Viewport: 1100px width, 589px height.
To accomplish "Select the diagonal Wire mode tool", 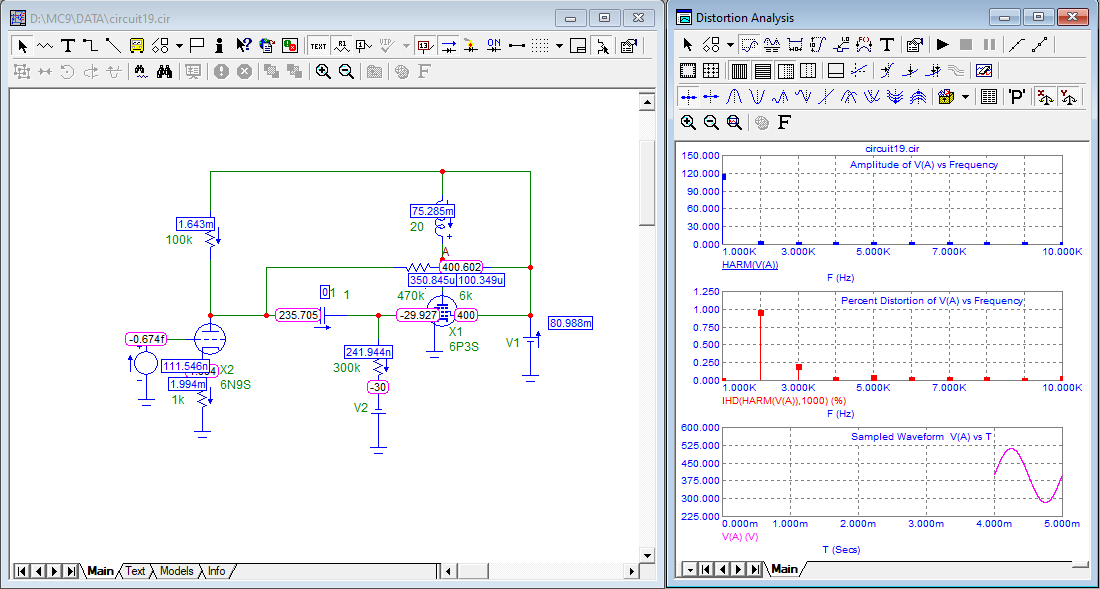I will coord(112,45).
